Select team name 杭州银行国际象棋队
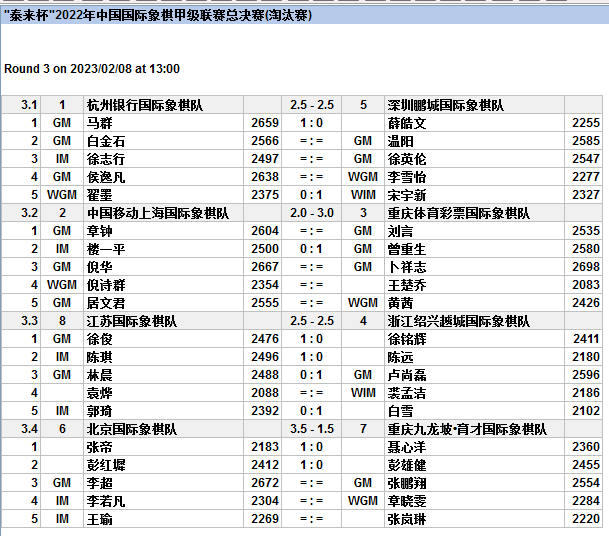Image resolution: width=609 pixels, height=536 pixels. [144, 105]
